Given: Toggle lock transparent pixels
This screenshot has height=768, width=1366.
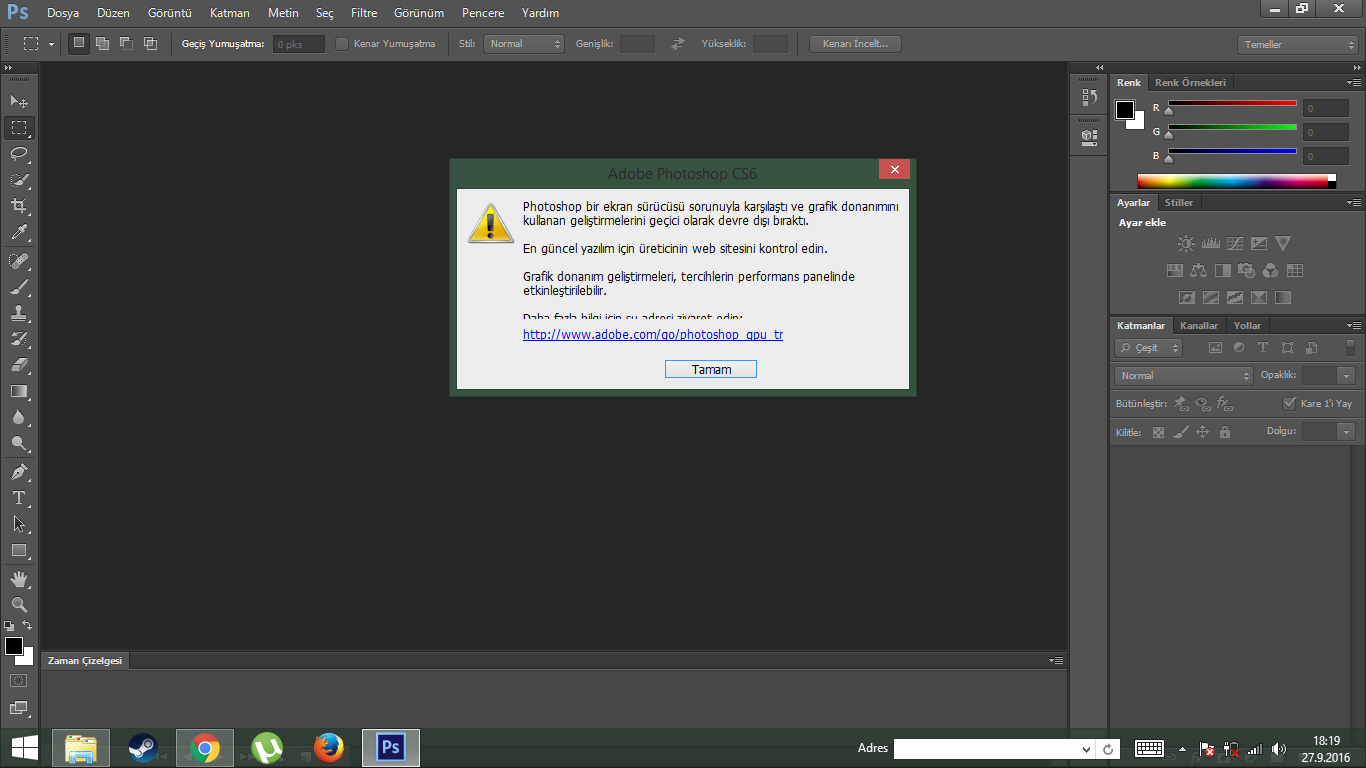Looking at the screenshot, I should [1158, 432].
